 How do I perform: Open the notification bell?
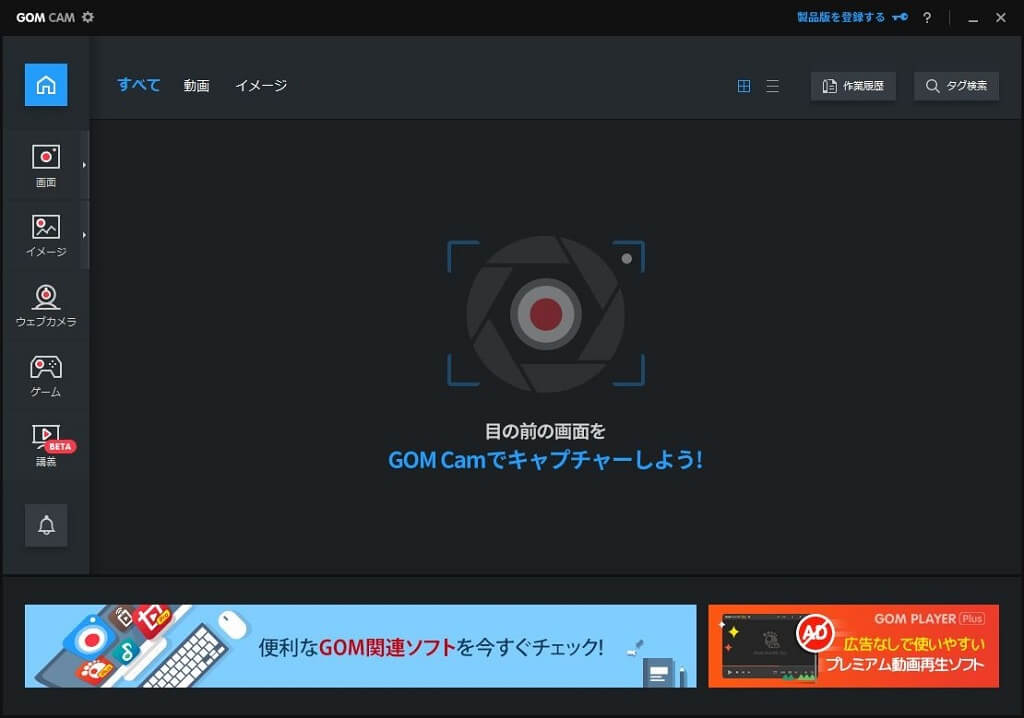pyautogui.click(x=46, y=525)
